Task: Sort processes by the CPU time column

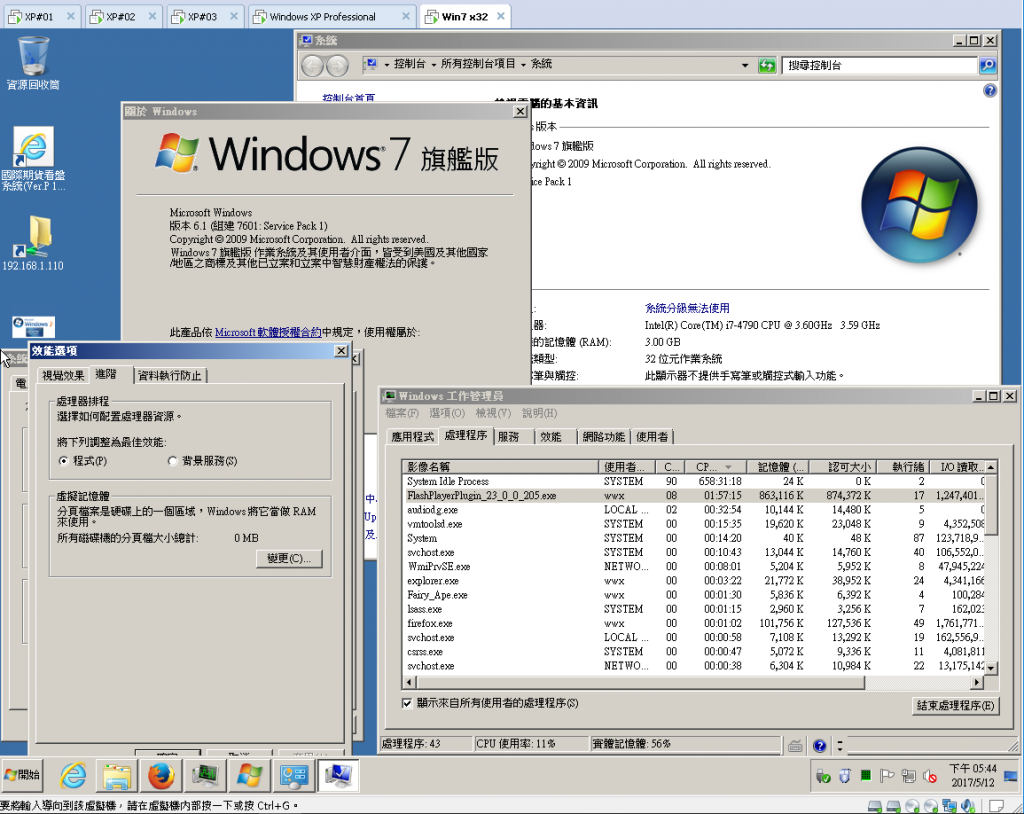Action: pos(714,466)
